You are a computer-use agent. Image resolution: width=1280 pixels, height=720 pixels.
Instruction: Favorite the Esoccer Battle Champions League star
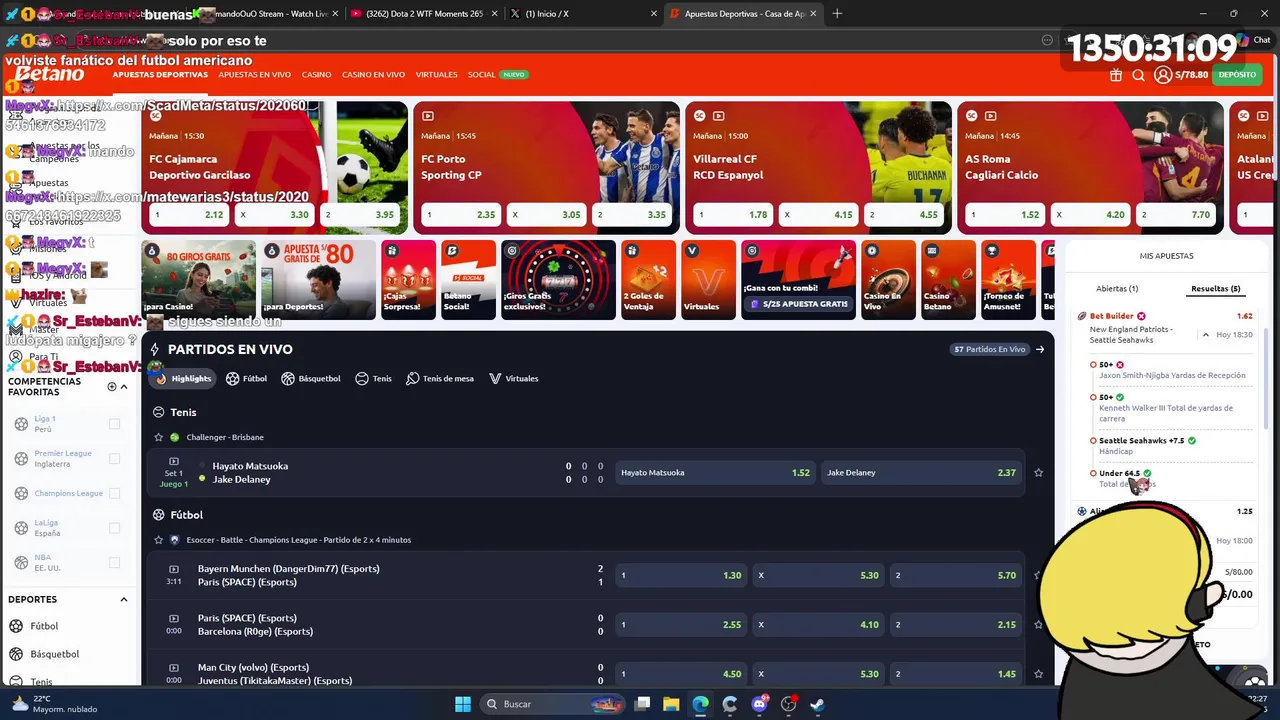pos(158,540)
